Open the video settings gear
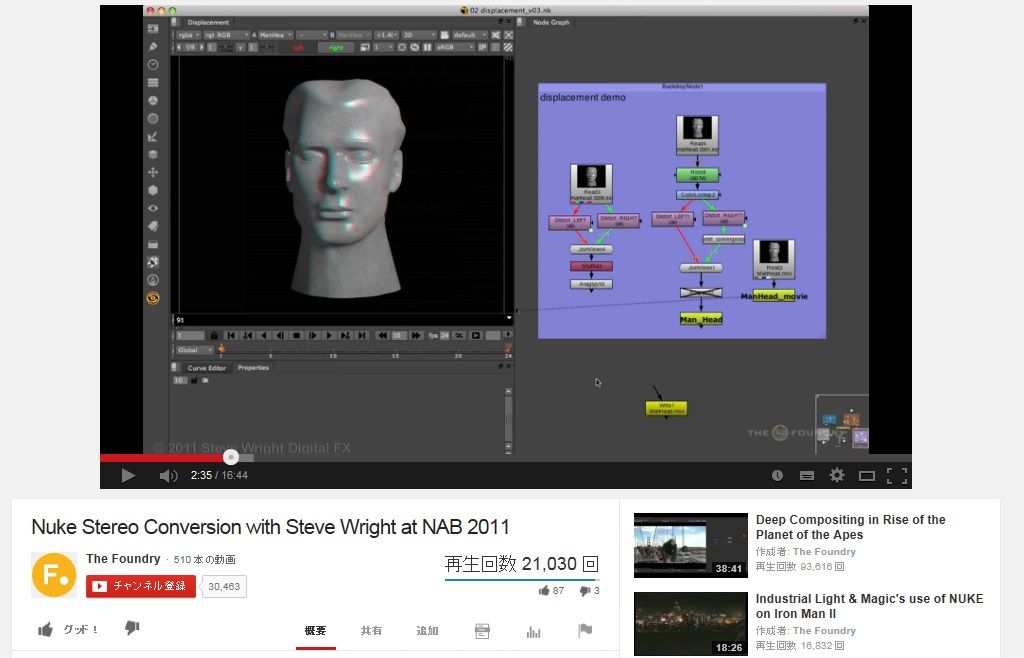 coord(837,475)
